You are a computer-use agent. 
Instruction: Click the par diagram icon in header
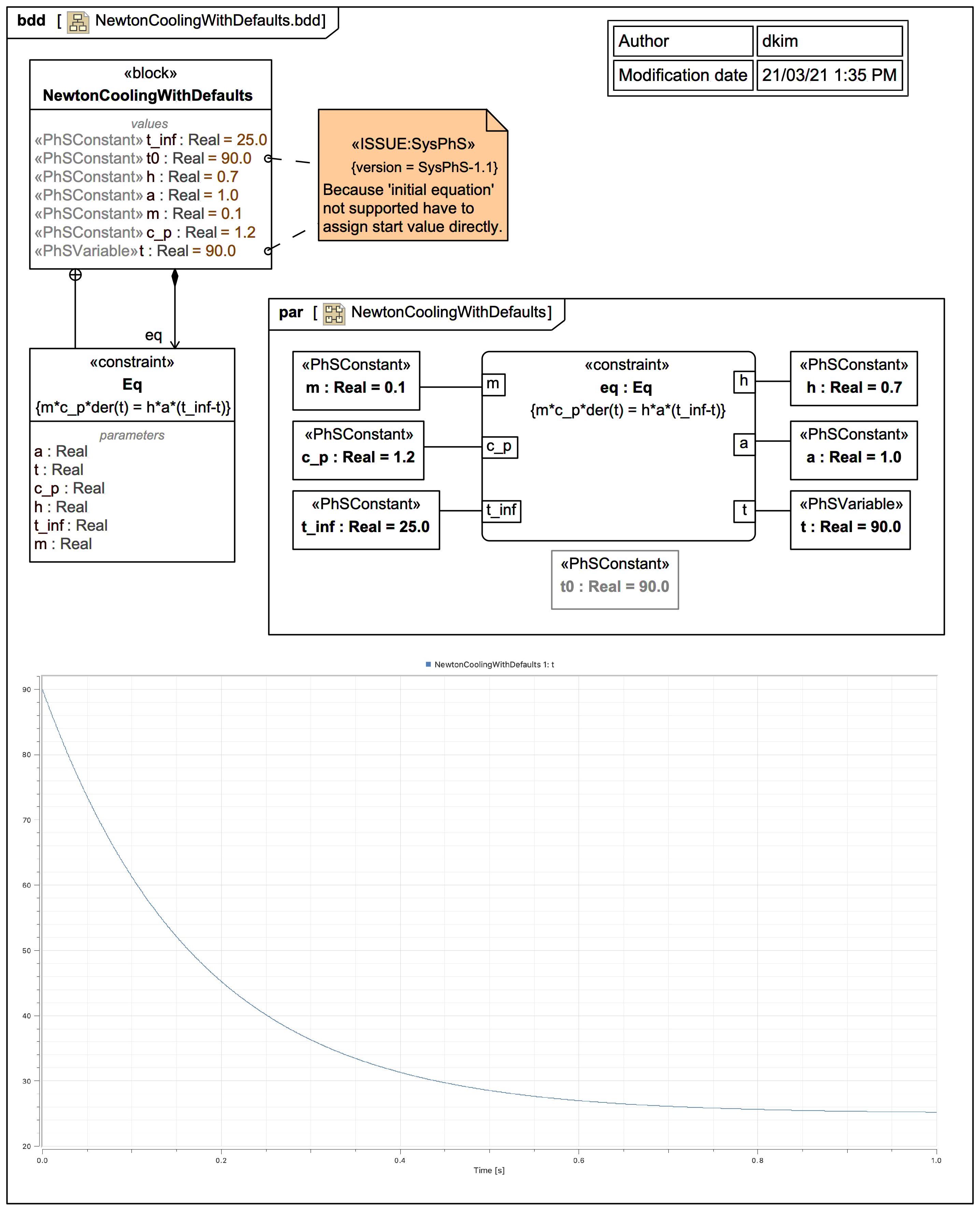click(x=333, y=314)
